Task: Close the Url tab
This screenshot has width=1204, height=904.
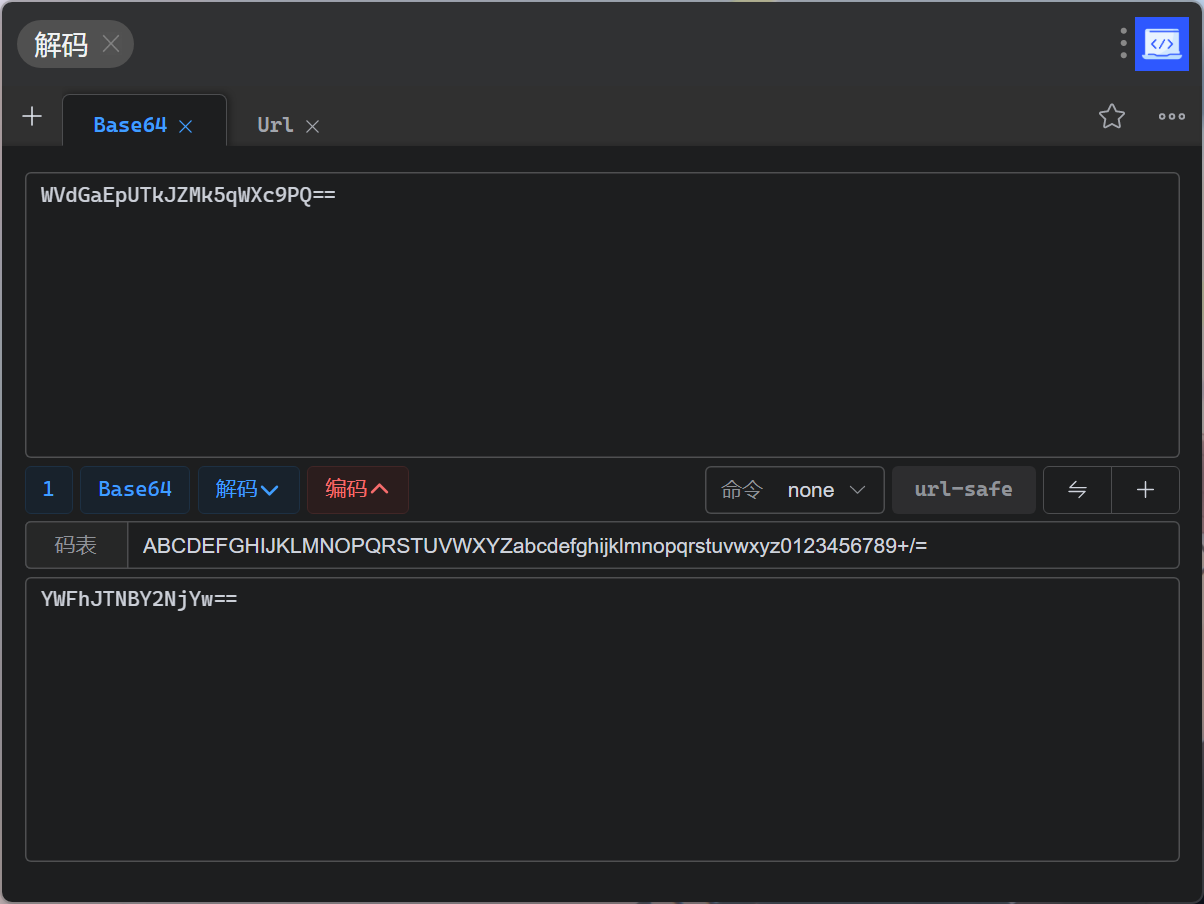Action: (312, 126)
